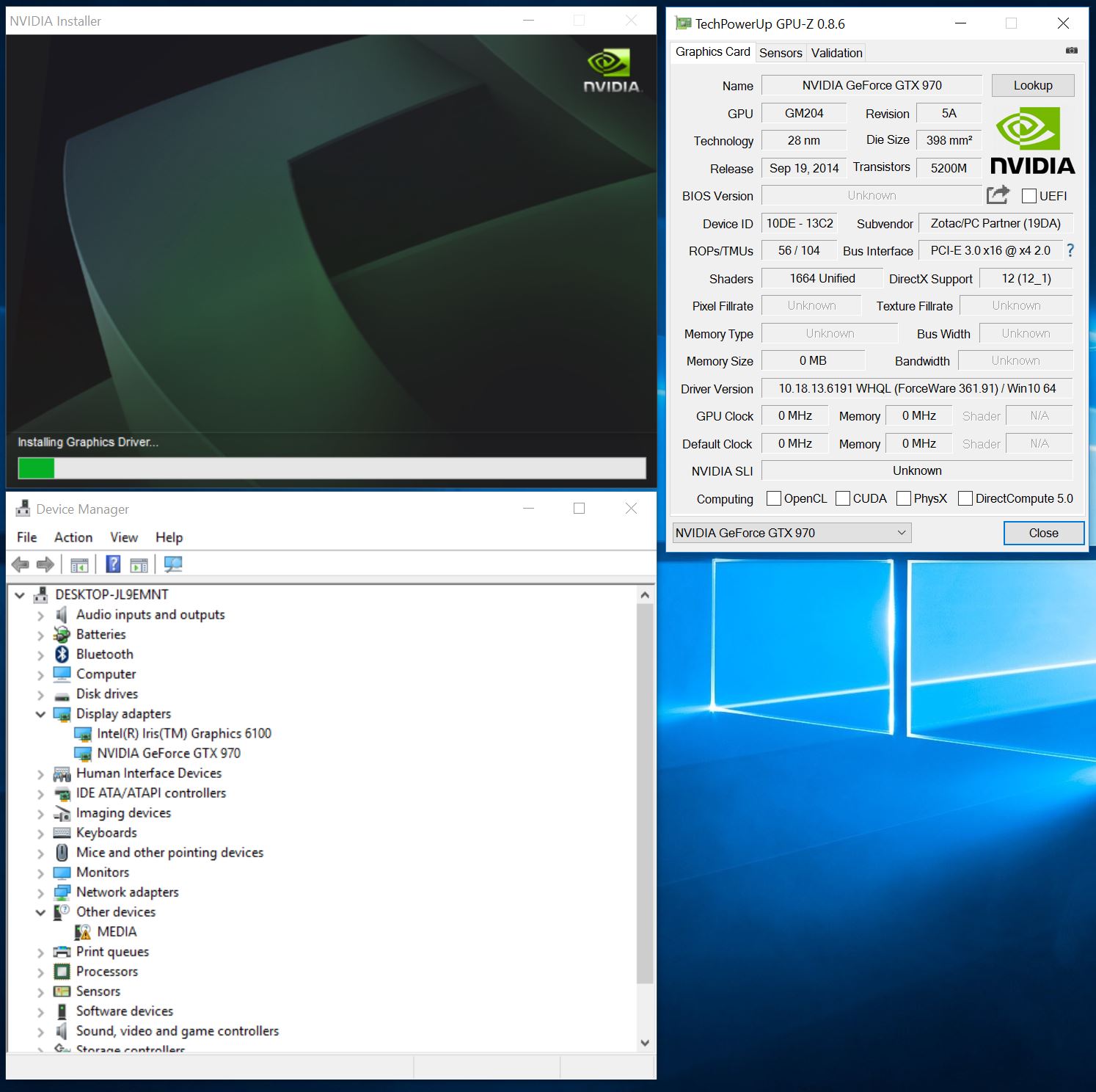Click the Audio inputs and outputs speaker icon

pos(62,614)
